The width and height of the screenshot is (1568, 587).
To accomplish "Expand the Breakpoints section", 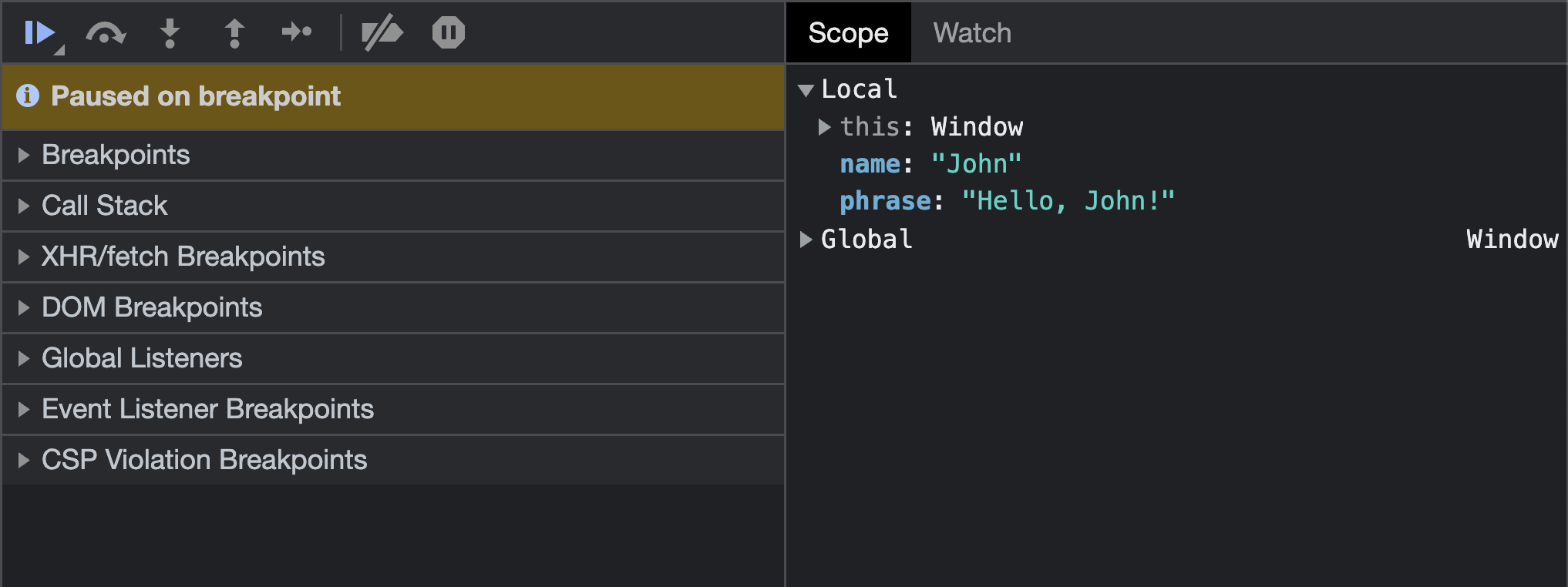I will pos(116,155).
